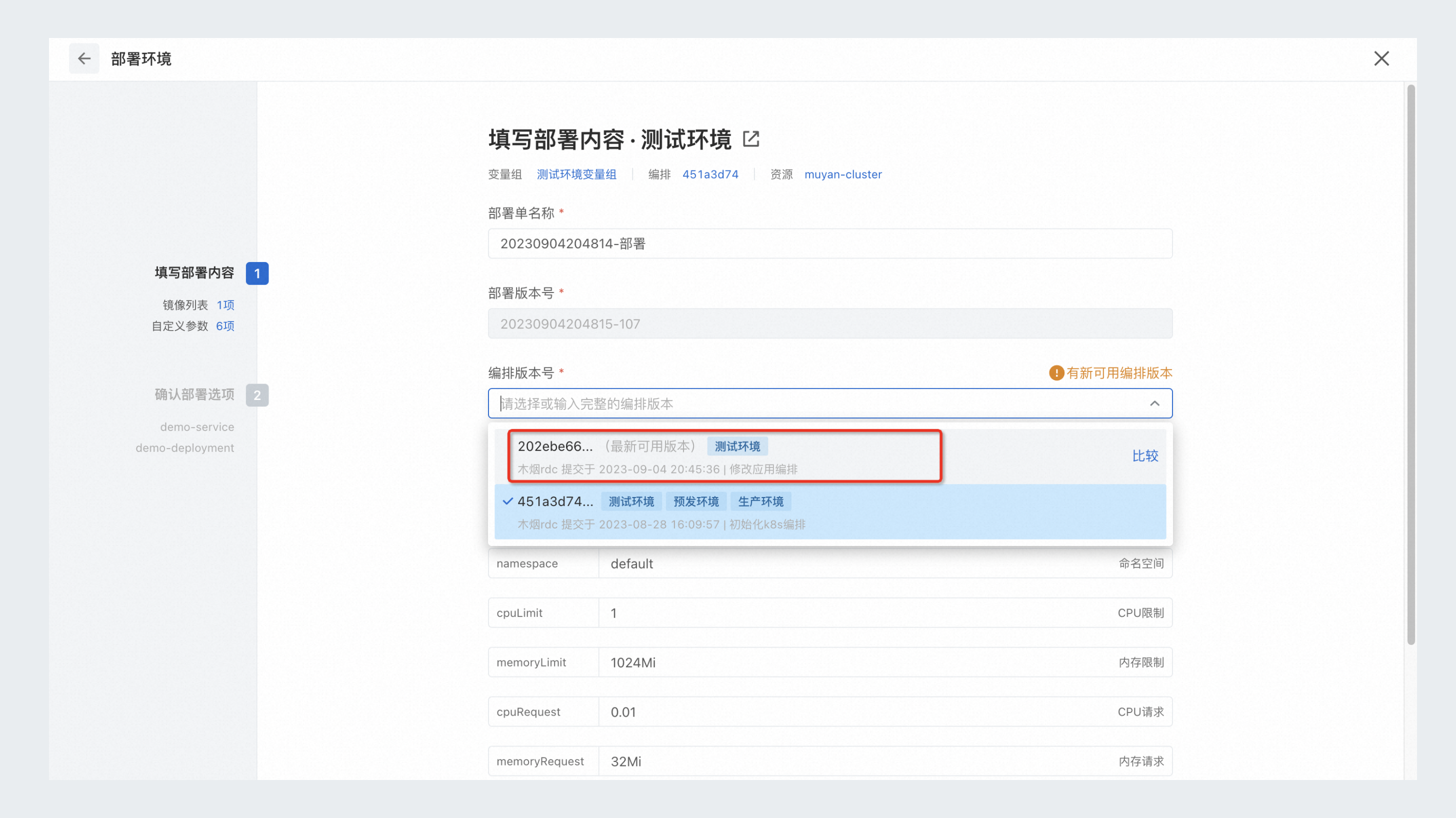The width and height of the screenshot is (1456, 818).
Task: Open the muyan-cluster resource link
Action: (x=842, y=174)
